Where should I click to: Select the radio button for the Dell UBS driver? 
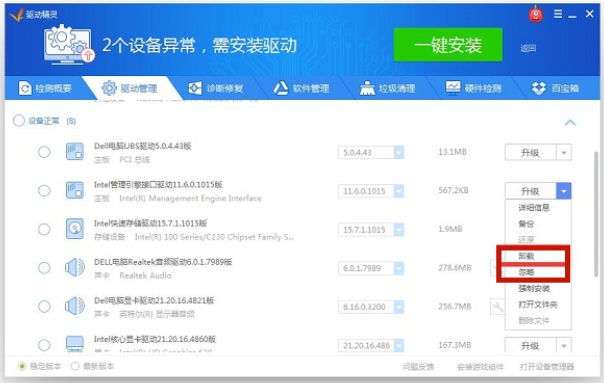[44, 152]
